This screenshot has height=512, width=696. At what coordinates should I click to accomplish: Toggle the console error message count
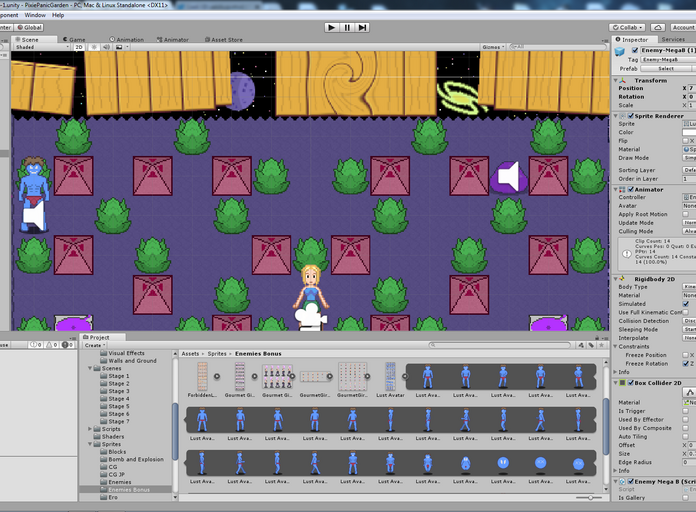[68, 345]
